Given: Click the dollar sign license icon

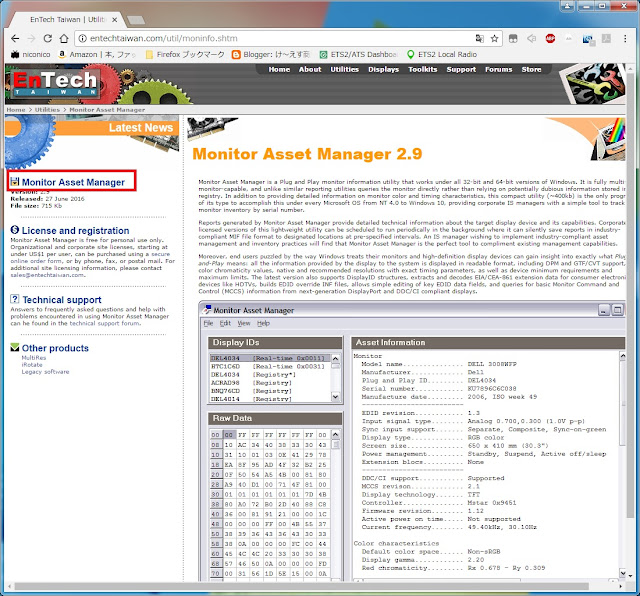Looking at the screenshot, I should coord(15,230).
